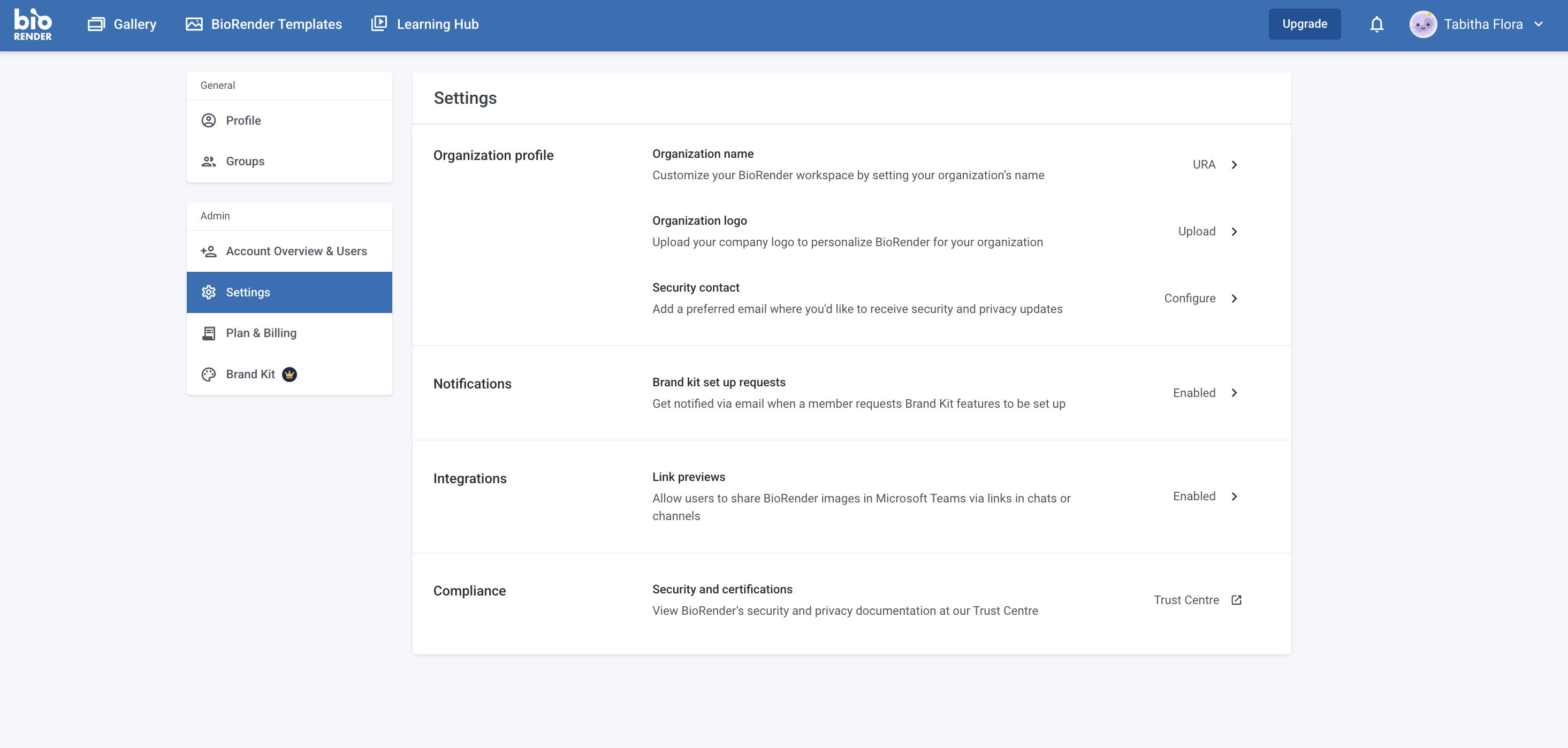Go to Learning Hub
Image resolution: width=1568 pixels, height=748 pixels.
pos(425,25)
